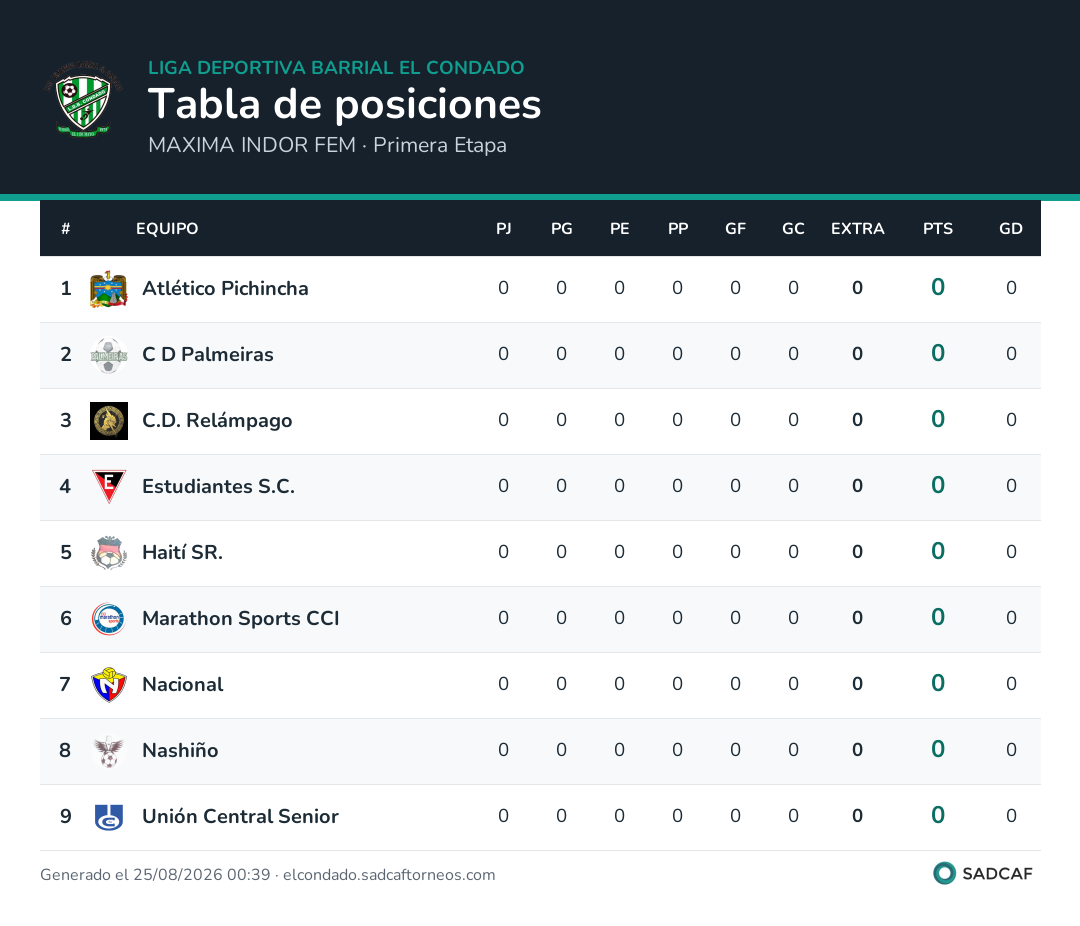
Task: Click the Nashiño eagle logo
Action: tap(109, 751)
